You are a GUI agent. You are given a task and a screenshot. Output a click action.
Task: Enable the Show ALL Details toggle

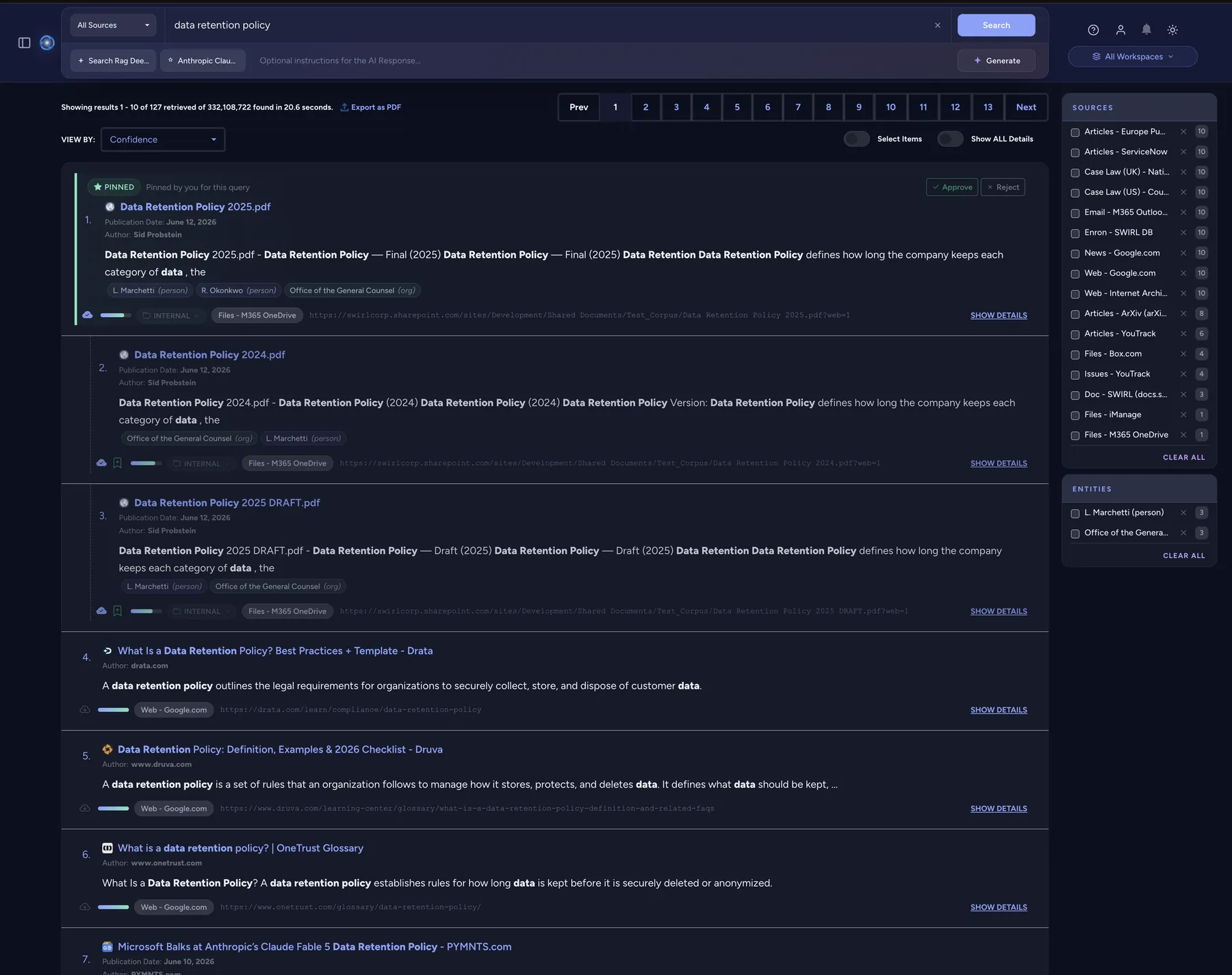[x=950, y=139]
